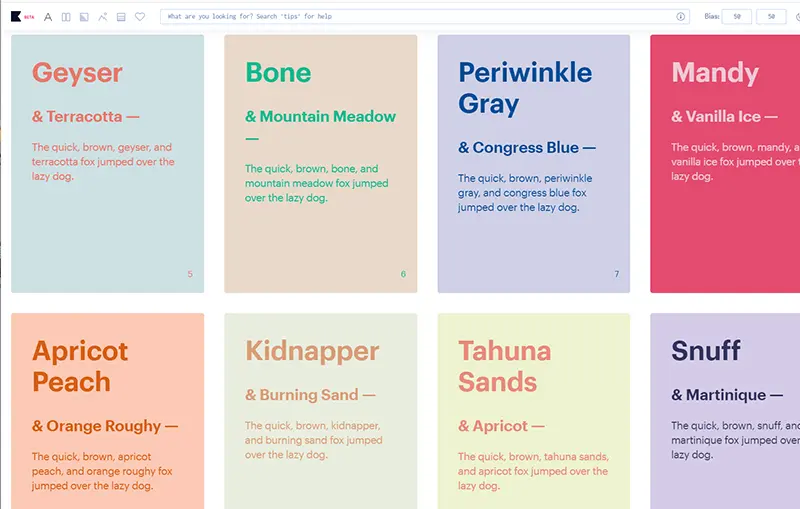Focus the color search input field
The height and width of the screenshot is (509, 800).
click(x=420, y=17)
